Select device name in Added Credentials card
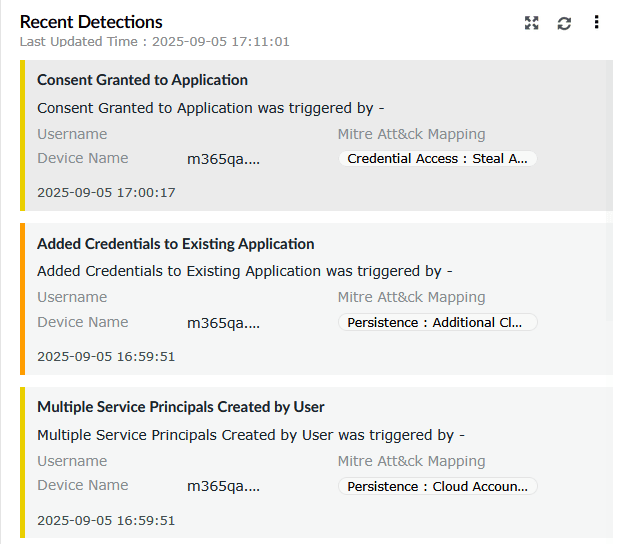The image size is (623, 544). point(223,322)
